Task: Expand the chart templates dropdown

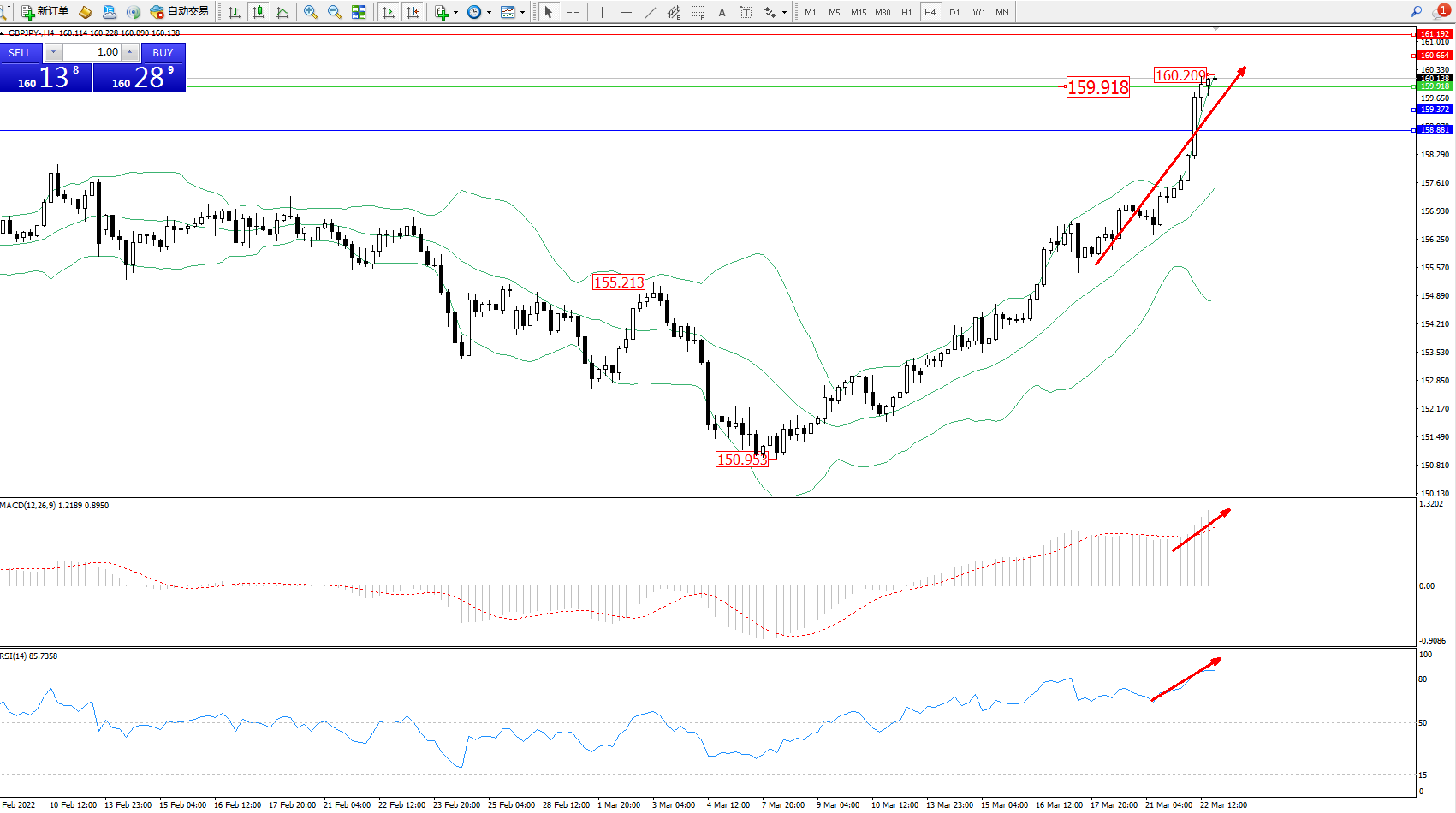Action: 522,12
